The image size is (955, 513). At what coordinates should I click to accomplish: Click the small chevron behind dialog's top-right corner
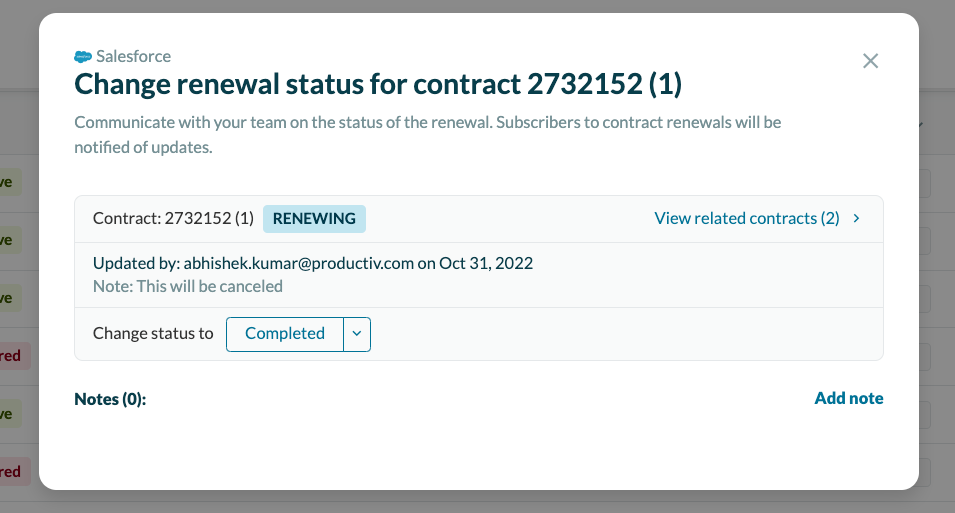point(920,124)
